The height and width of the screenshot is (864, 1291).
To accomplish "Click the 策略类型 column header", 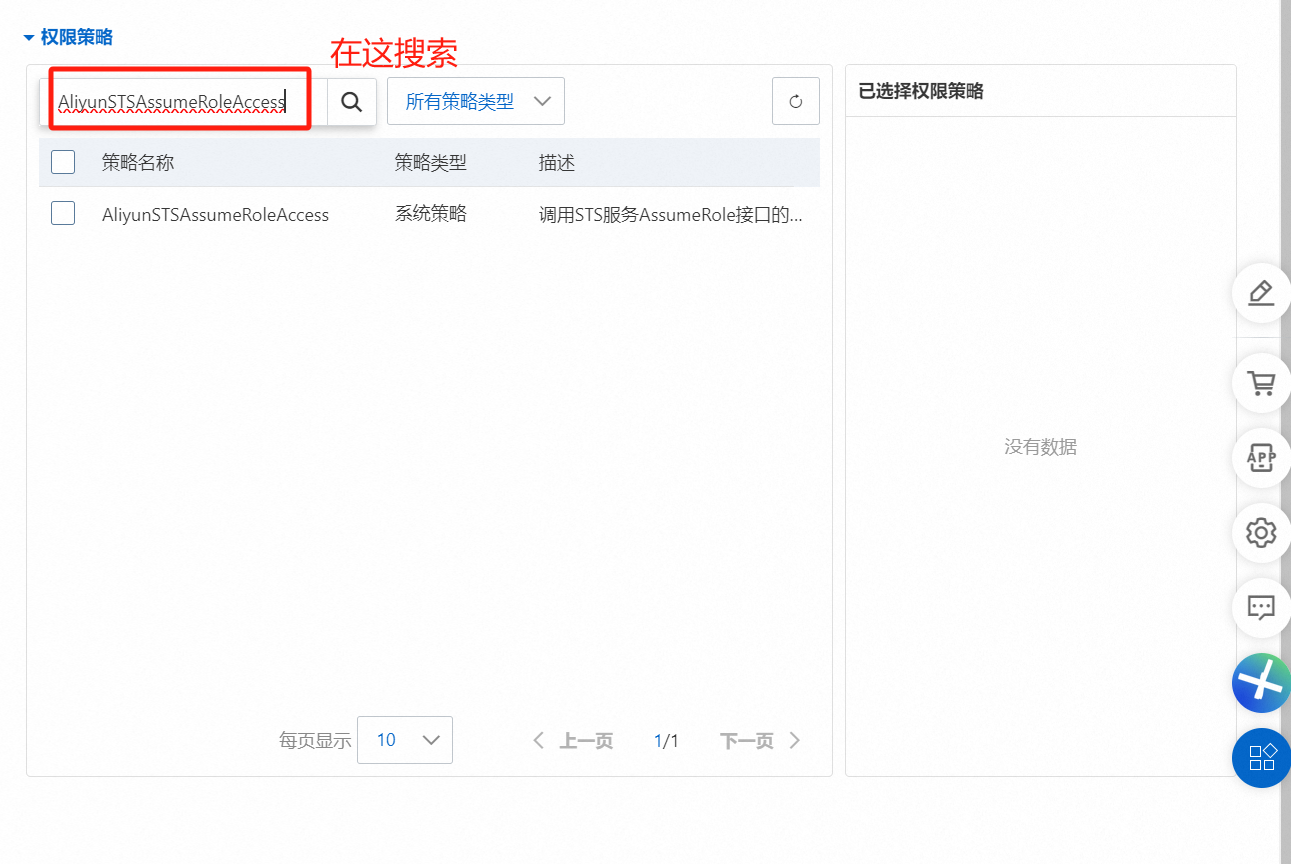I will [x=431, y=162].
